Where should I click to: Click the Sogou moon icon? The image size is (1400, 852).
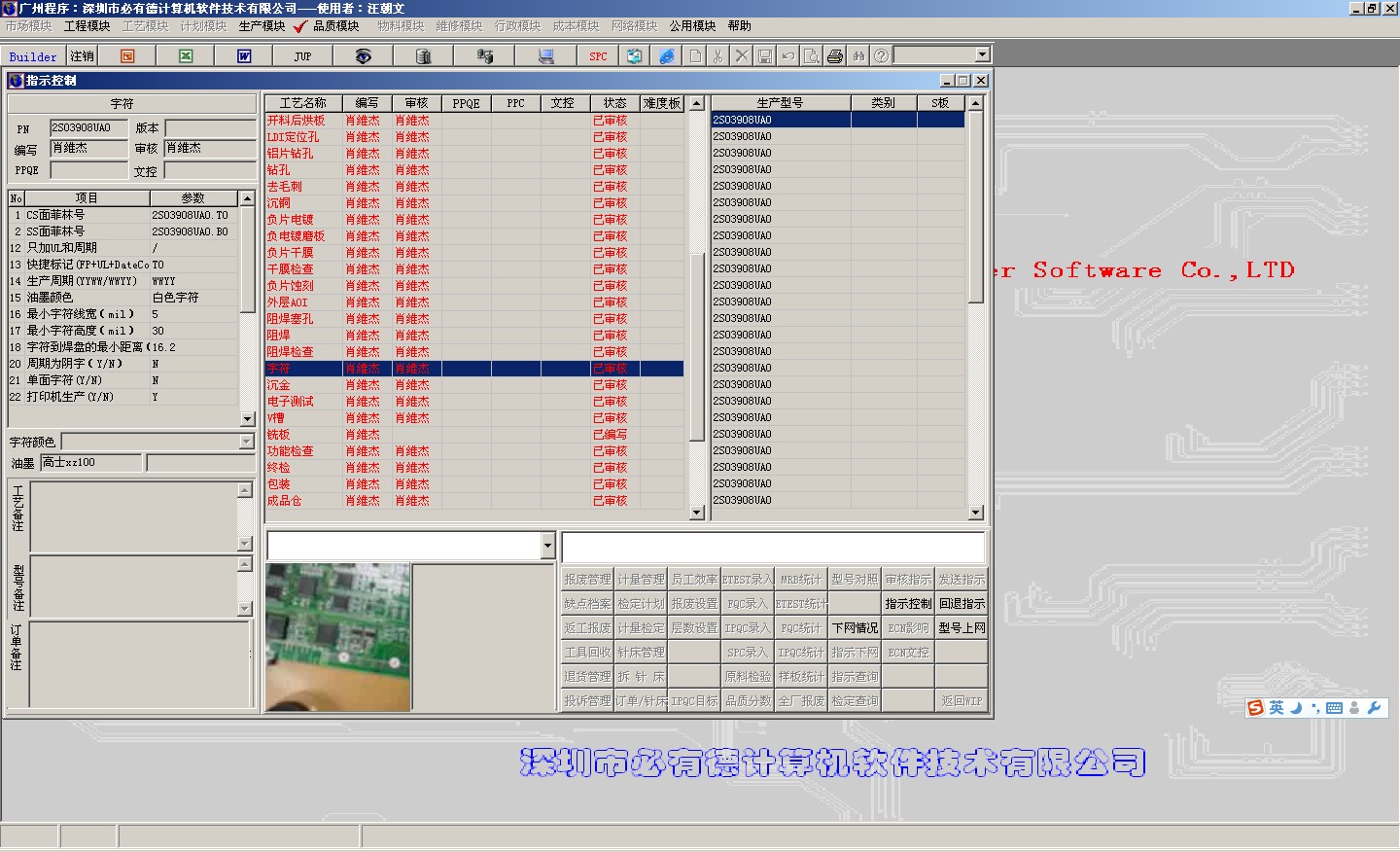[1296, 708]
